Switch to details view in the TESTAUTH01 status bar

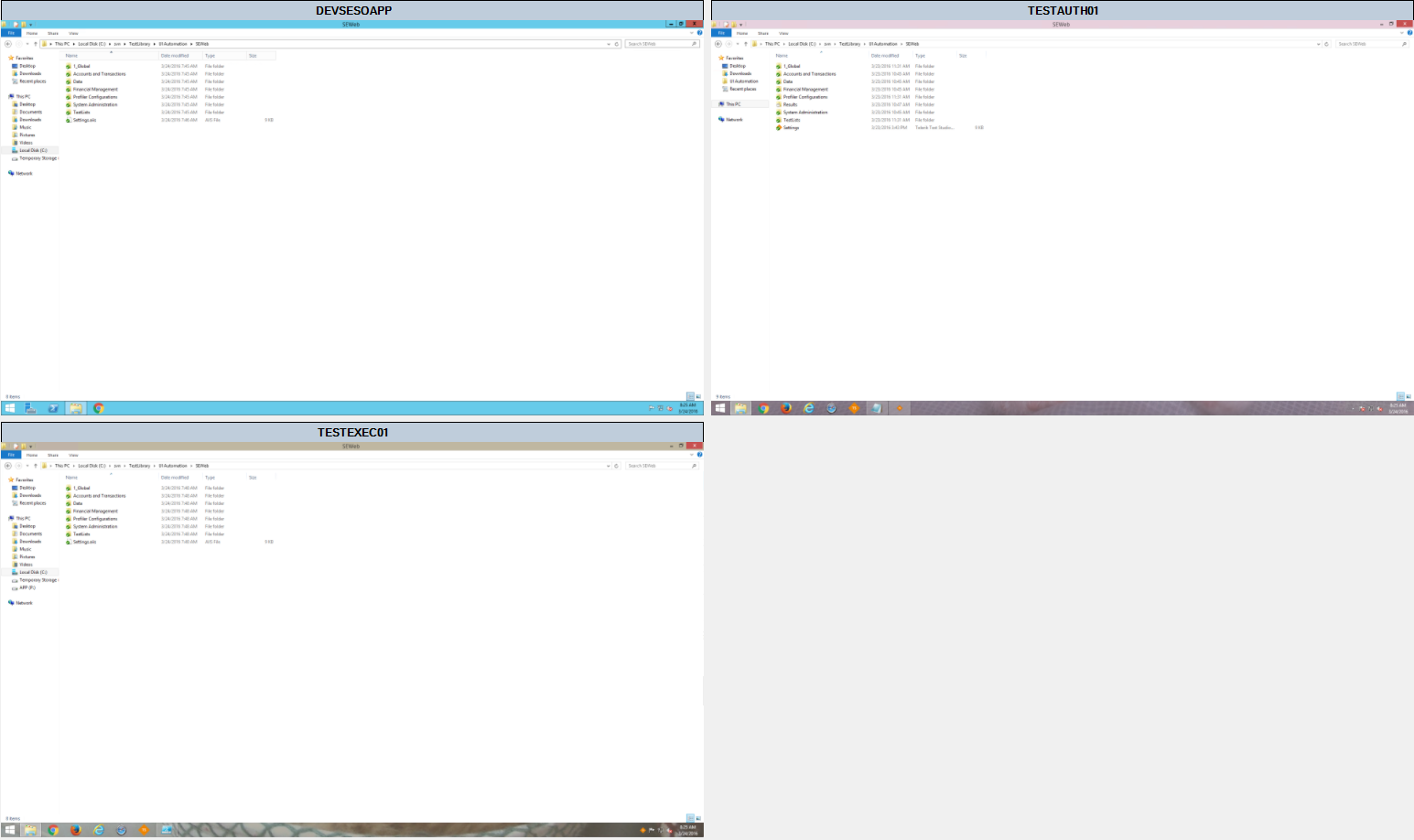click(x=1400, y=396)
